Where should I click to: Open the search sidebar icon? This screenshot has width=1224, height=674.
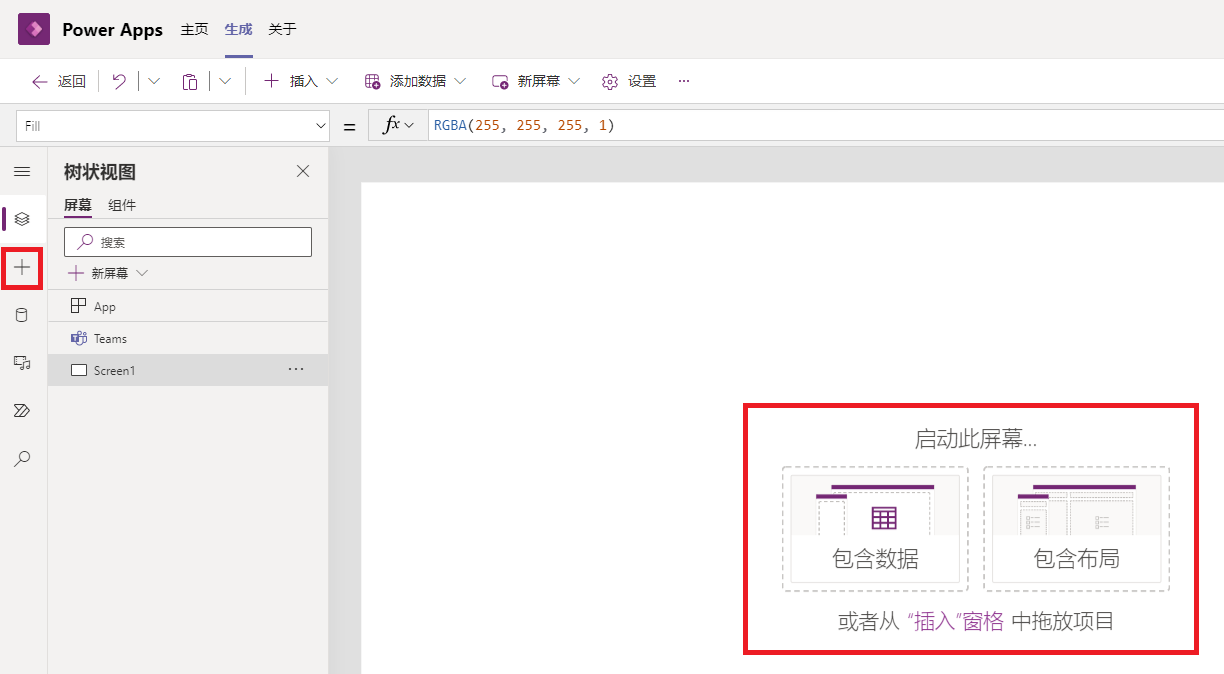tap(22, 459)
